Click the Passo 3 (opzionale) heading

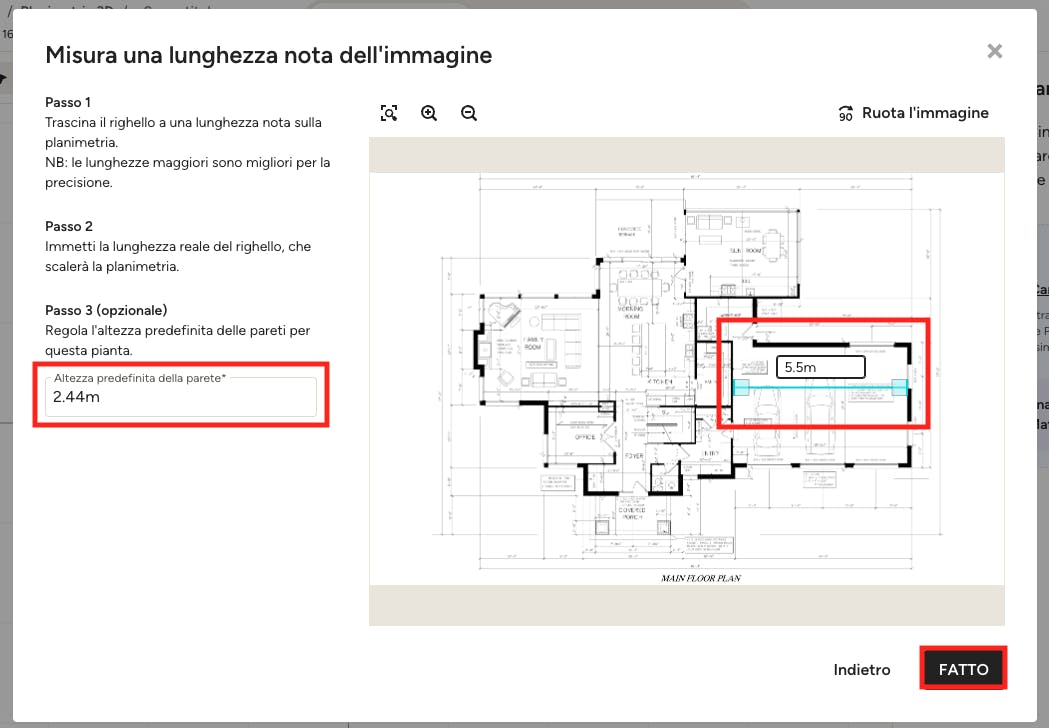[x=106, y=310]
